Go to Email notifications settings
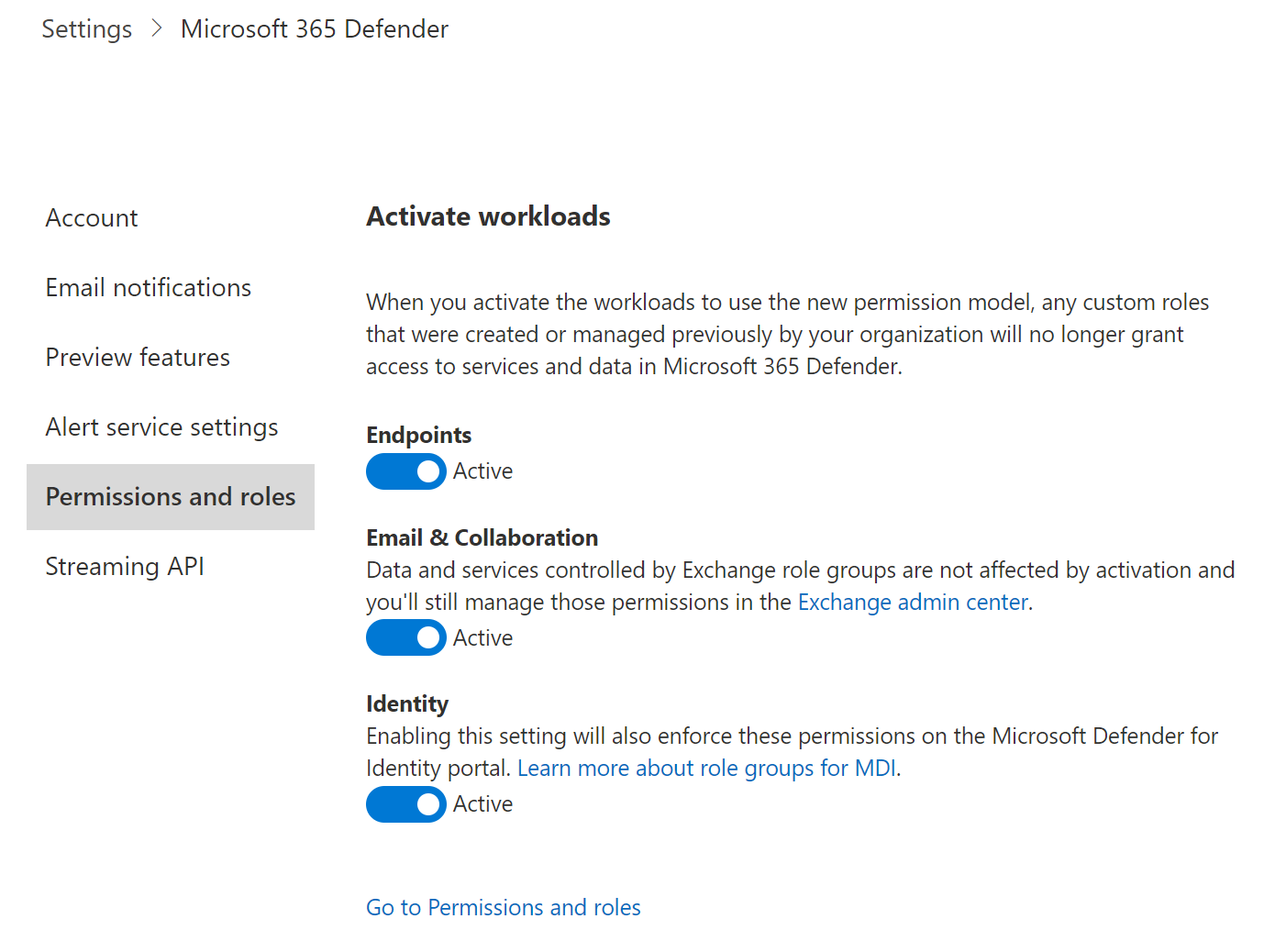 (x=148, y=288)
